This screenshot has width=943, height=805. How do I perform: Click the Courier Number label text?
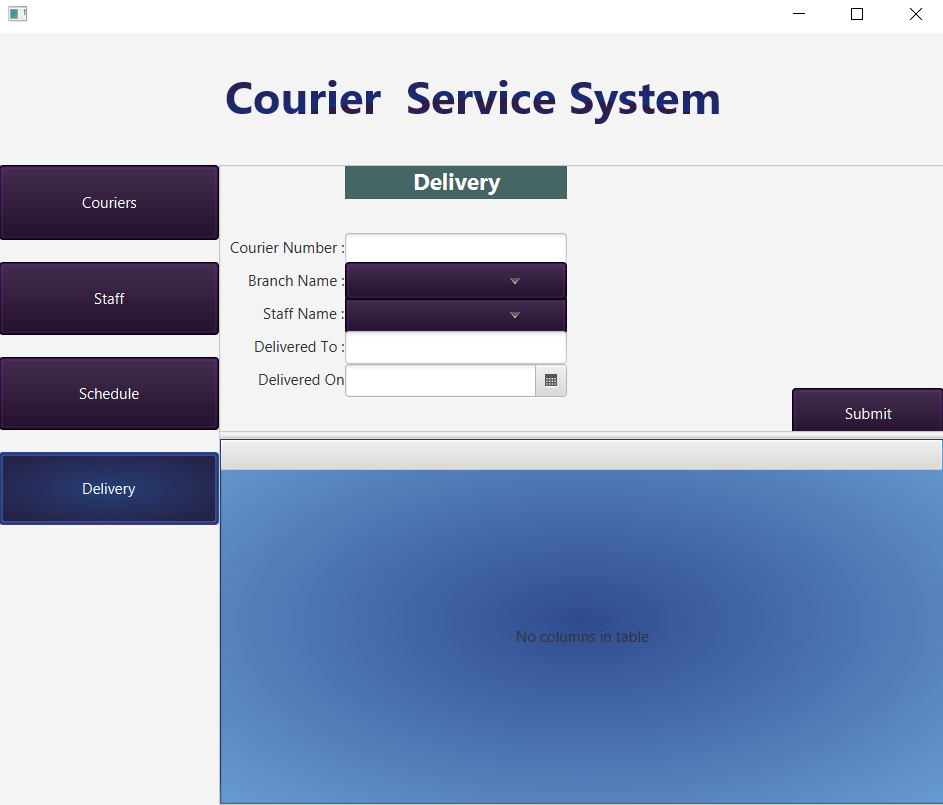(x=286, y=248)
